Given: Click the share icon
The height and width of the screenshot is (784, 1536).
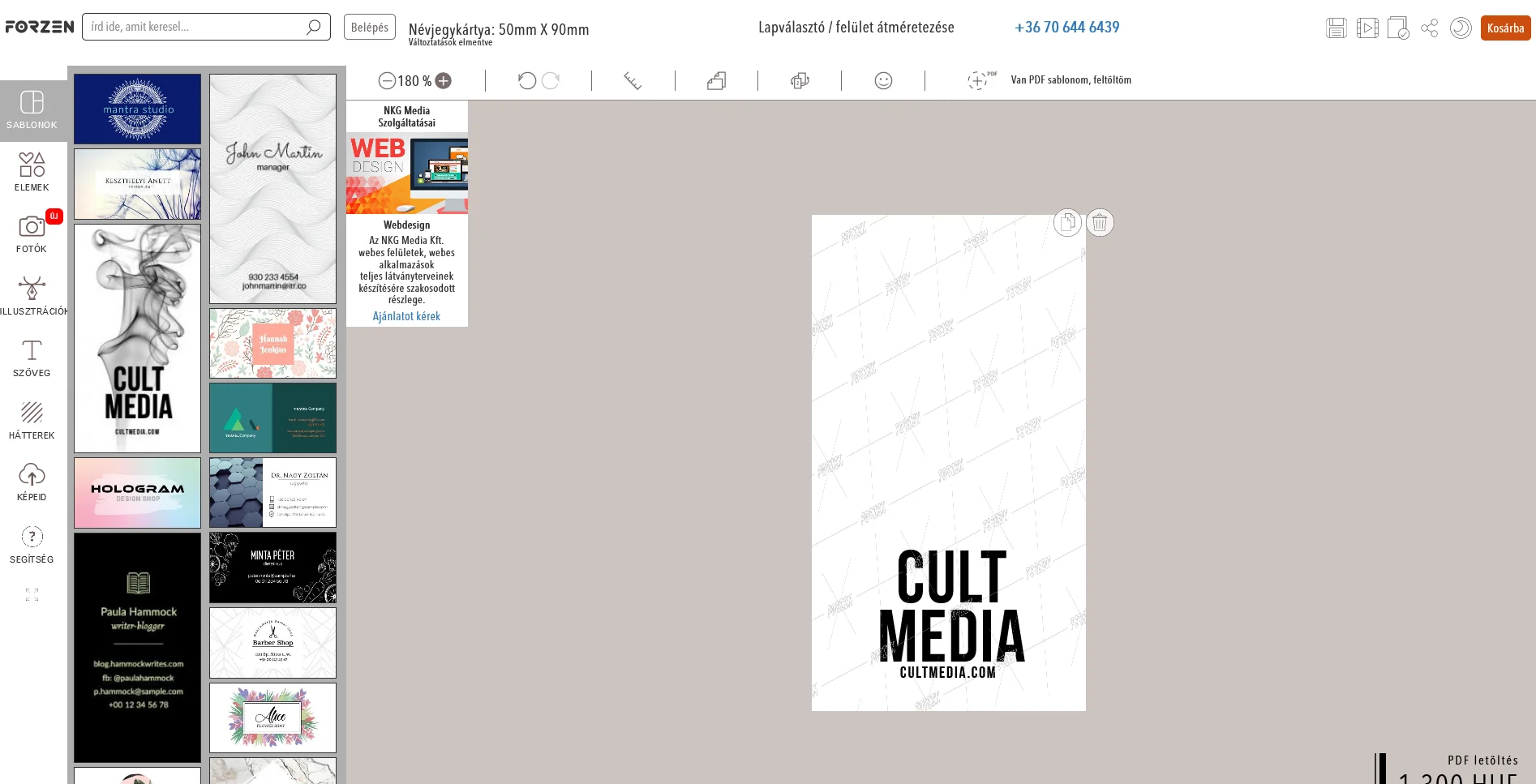Looking at the screenshot, I should pos(1429,28).
